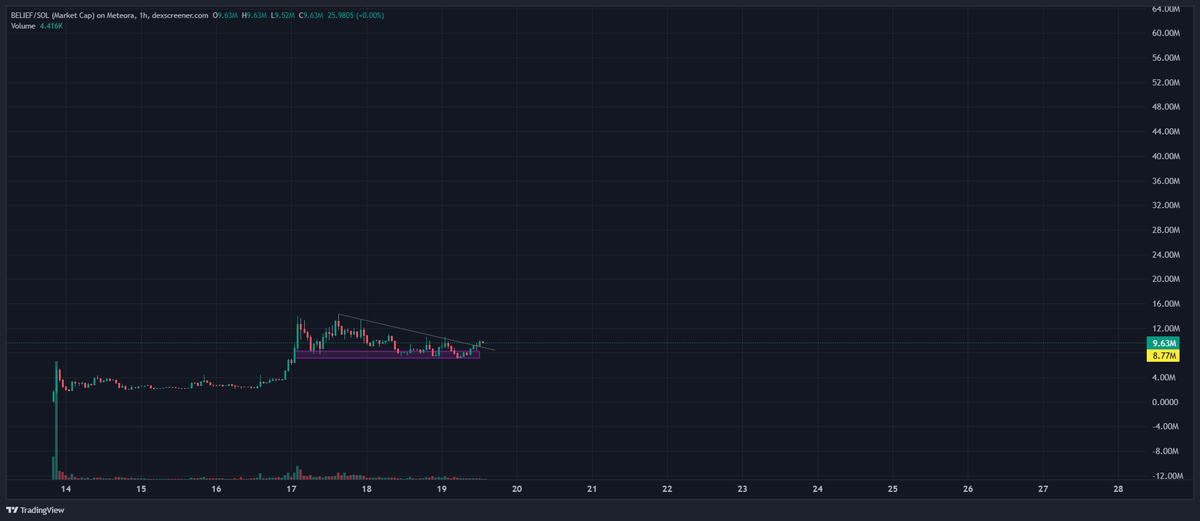1200x521 pixels.
Task: Click the 52.00M price axis label
Action: 1166,82
